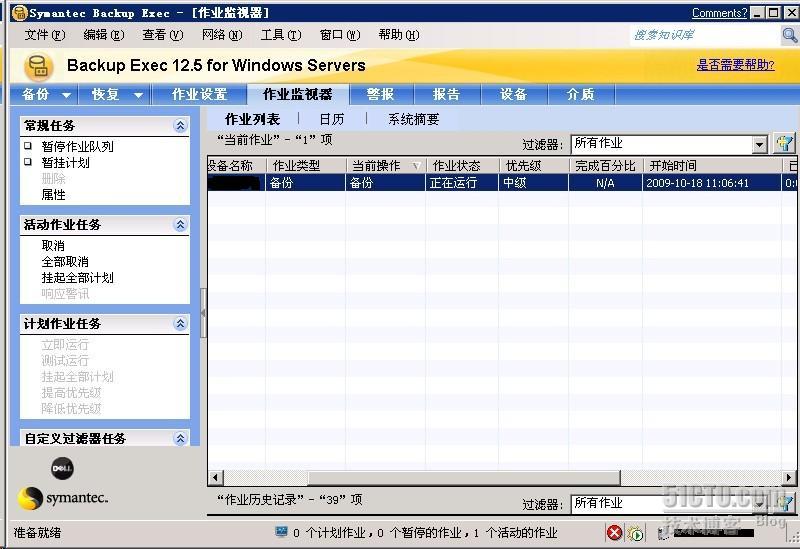Switch to 作业监视器 tab
800x549 pixels.
coord(298,94)
